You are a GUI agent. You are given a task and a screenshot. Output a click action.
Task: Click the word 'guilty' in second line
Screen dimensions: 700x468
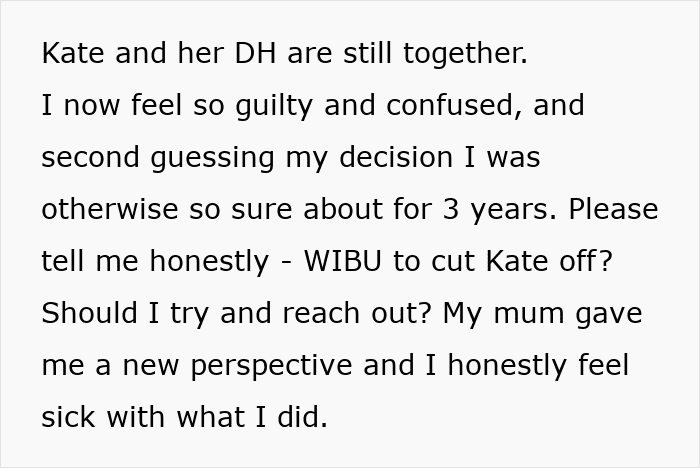point(273,106)
